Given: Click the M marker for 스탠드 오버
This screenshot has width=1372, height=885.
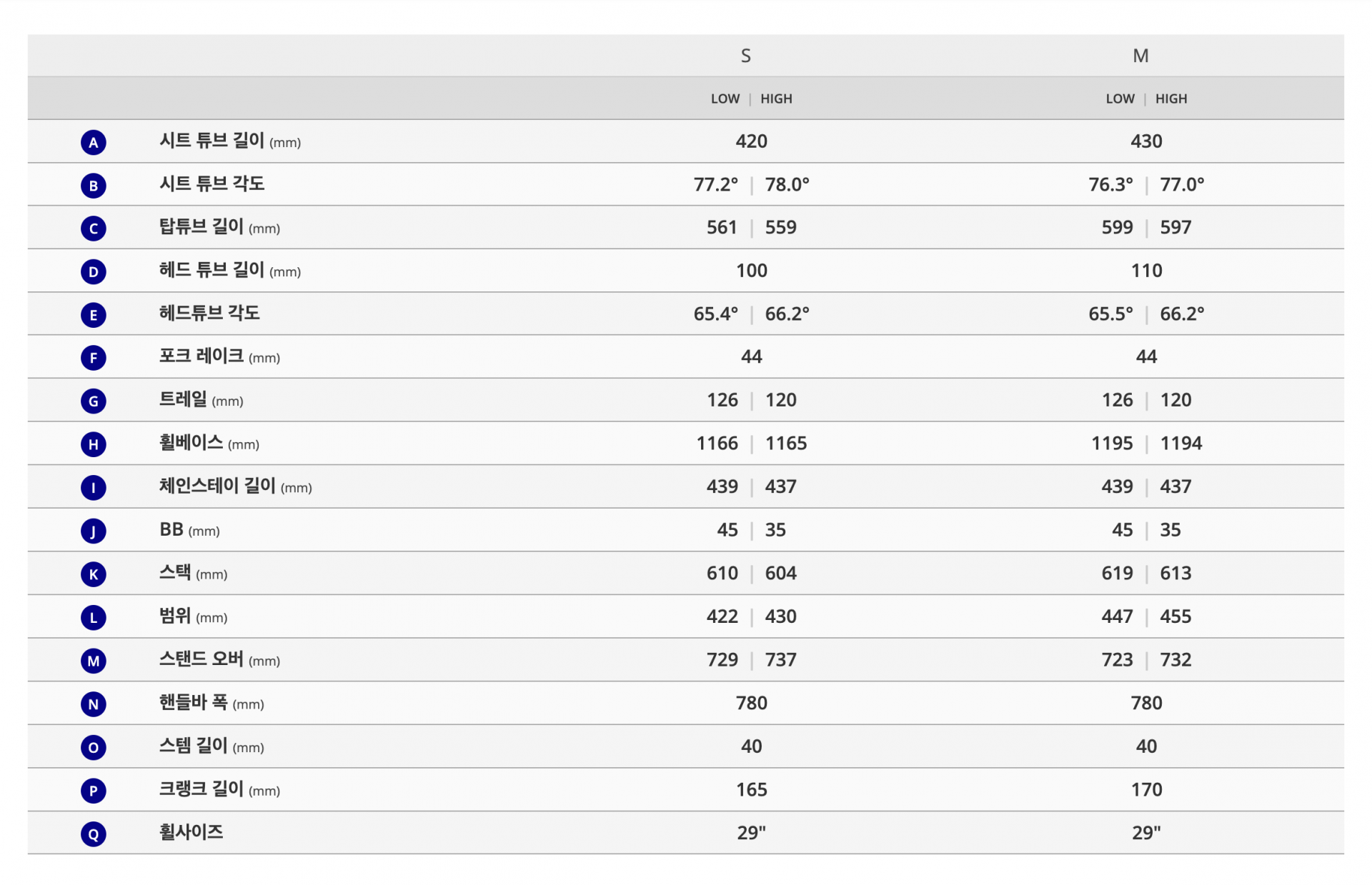Looking at the screenshot, I should click(93, 661).
